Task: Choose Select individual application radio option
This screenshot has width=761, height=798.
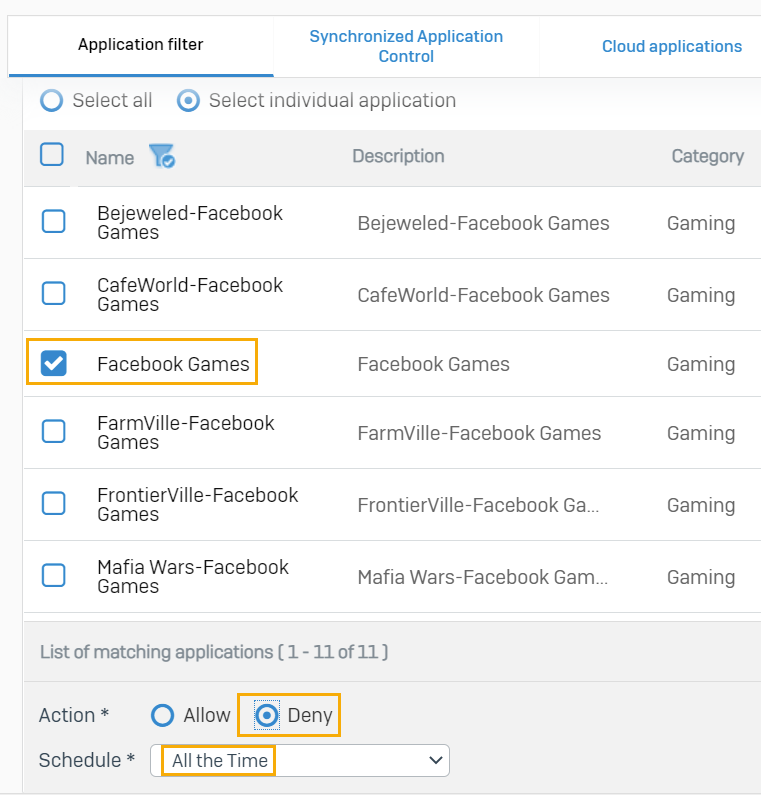Action: point(187,101)
